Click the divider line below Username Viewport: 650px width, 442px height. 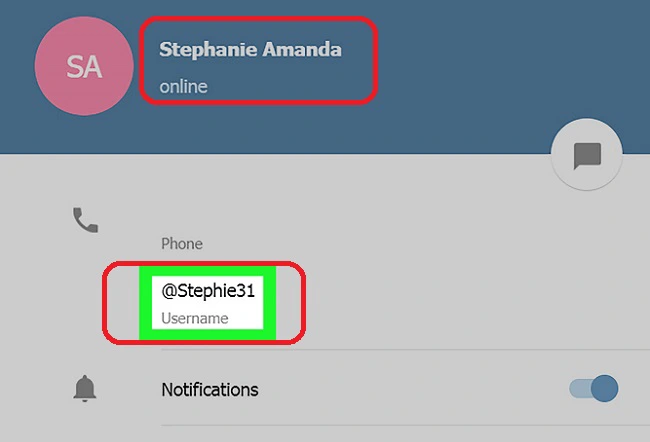[405, 350]
